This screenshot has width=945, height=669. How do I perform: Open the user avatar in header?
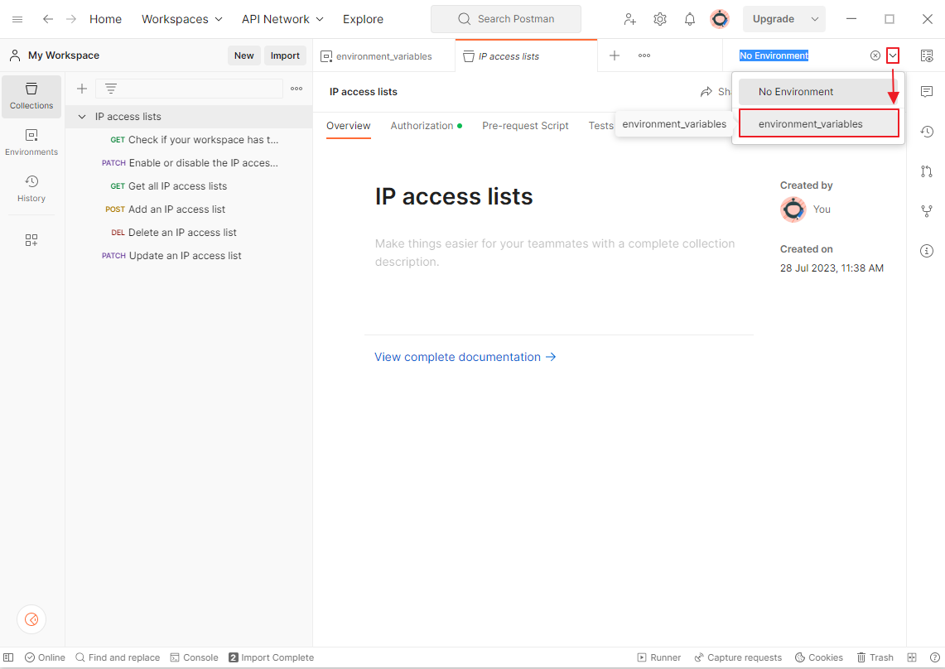coord(720,19)
